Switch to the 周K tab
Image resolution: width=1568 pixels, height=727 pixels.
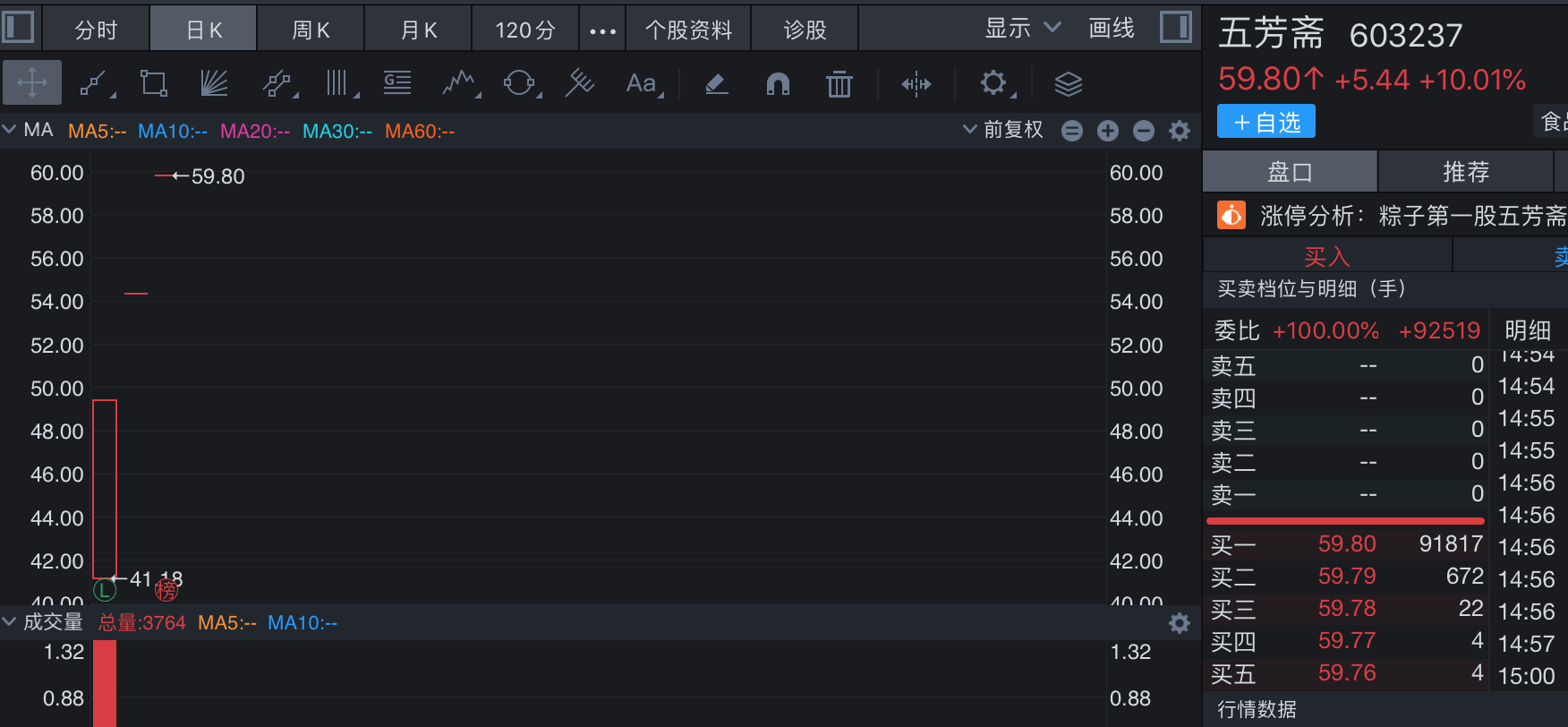coord(311,30)
